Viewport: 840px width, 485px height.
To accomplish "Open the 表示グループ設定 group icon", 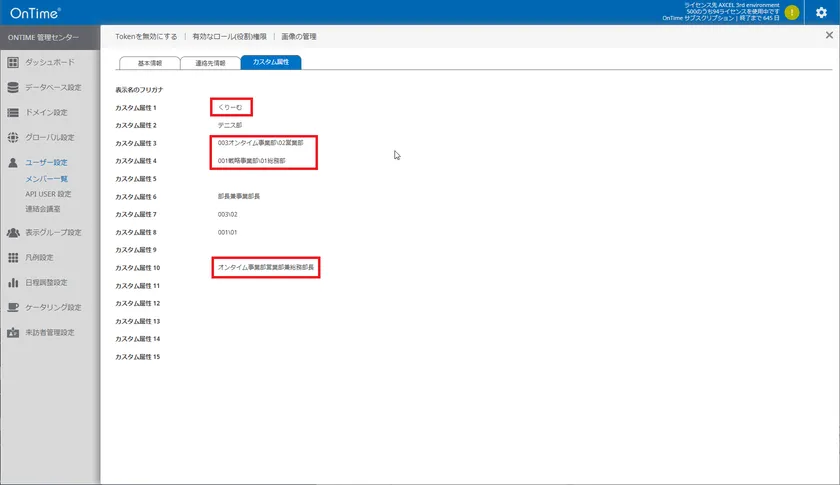I will point(13,232).
